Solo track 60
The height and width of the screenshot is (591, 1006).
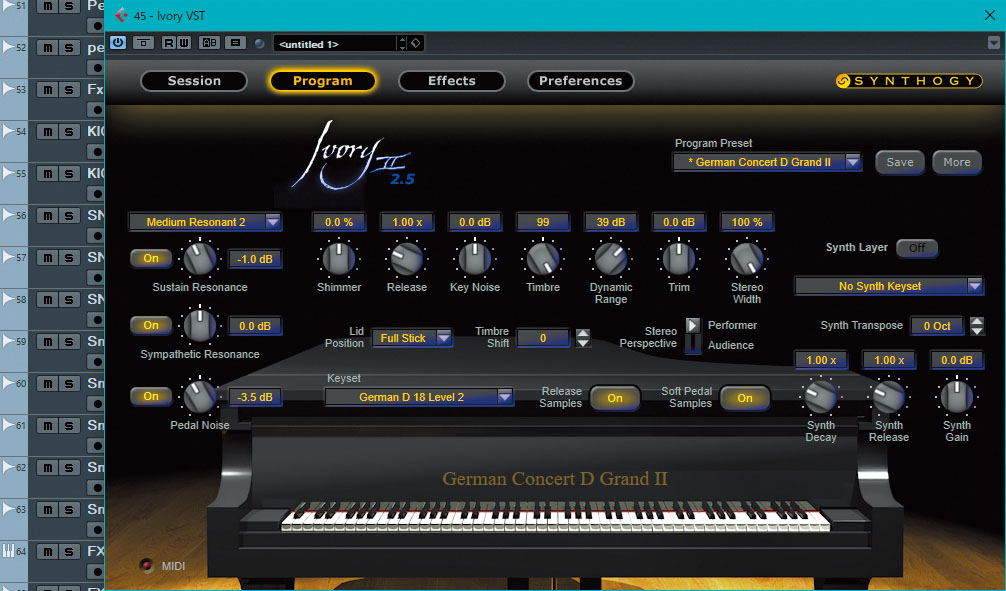69,384
